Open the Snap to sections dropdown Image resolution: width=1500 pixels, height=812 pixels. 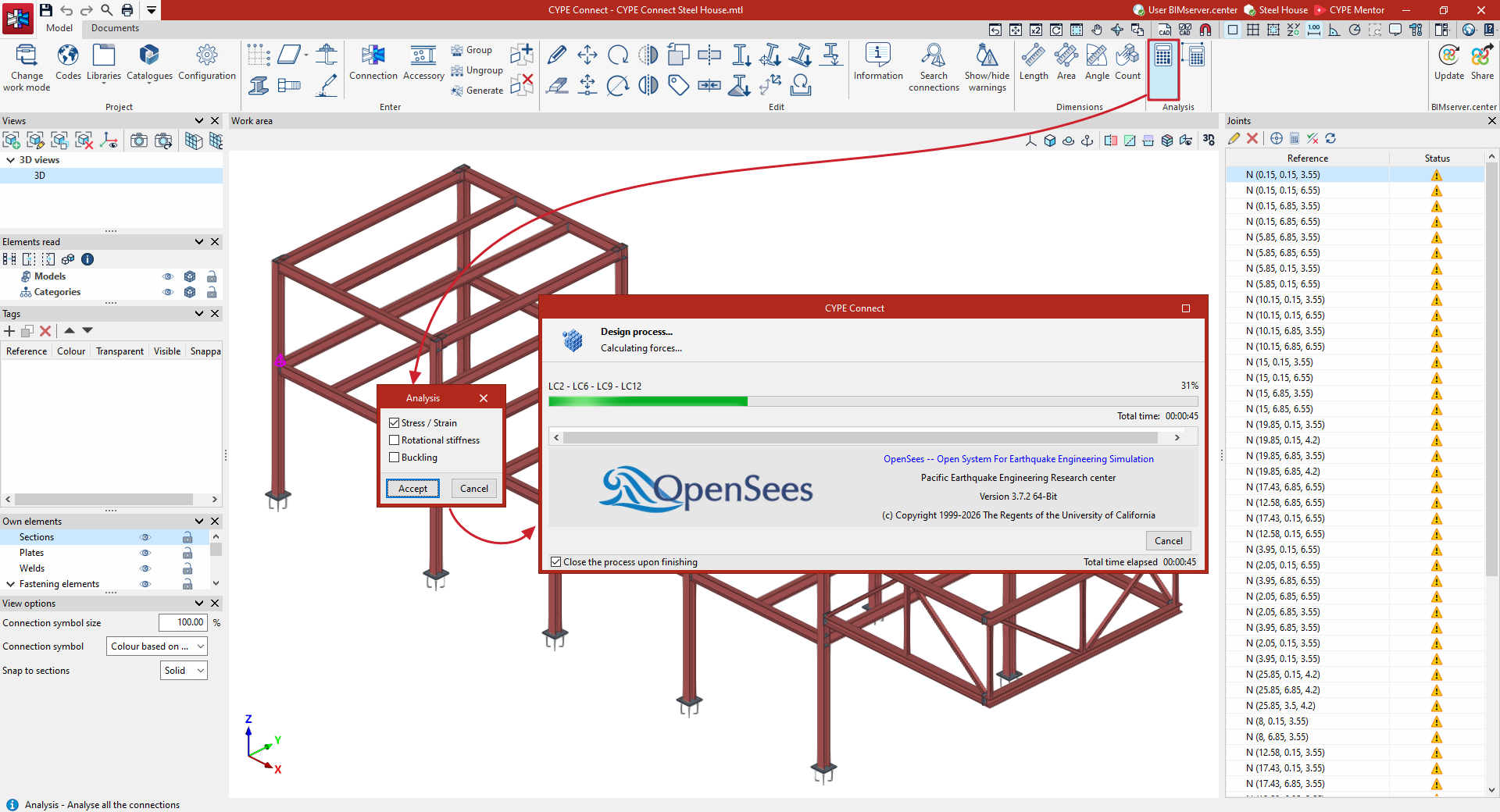[x=184, y=671]
